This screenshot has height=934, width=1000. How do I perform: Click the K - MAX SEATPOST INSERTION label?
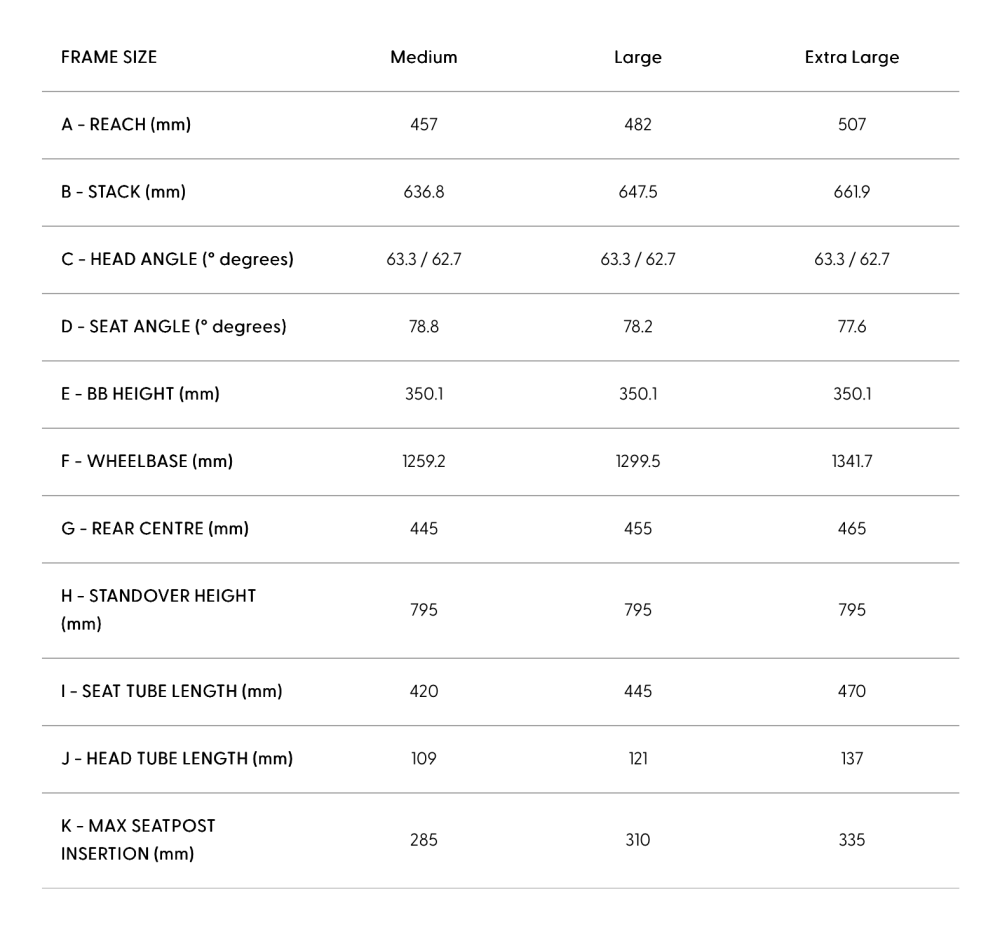pos(138,840)
